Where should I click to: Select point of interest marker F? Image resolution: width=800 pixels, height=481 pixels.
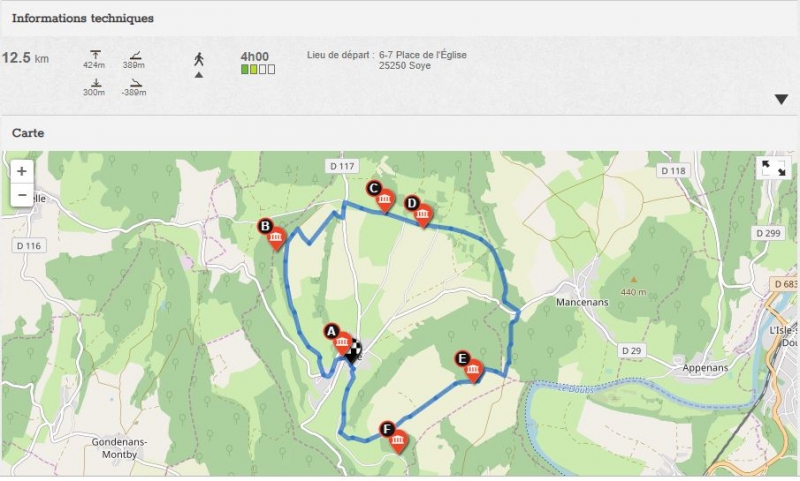(x=394, y=438)
